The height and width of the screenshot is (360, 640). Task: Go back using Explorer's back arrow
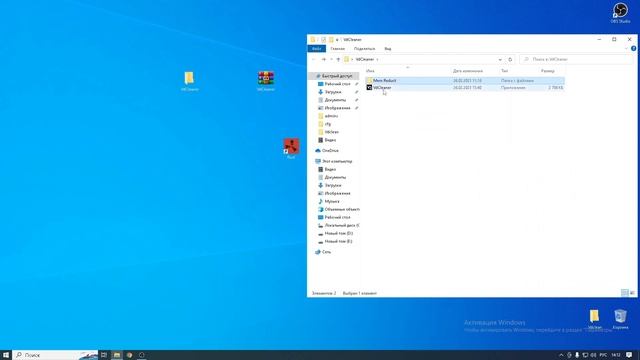click(313, 60)
